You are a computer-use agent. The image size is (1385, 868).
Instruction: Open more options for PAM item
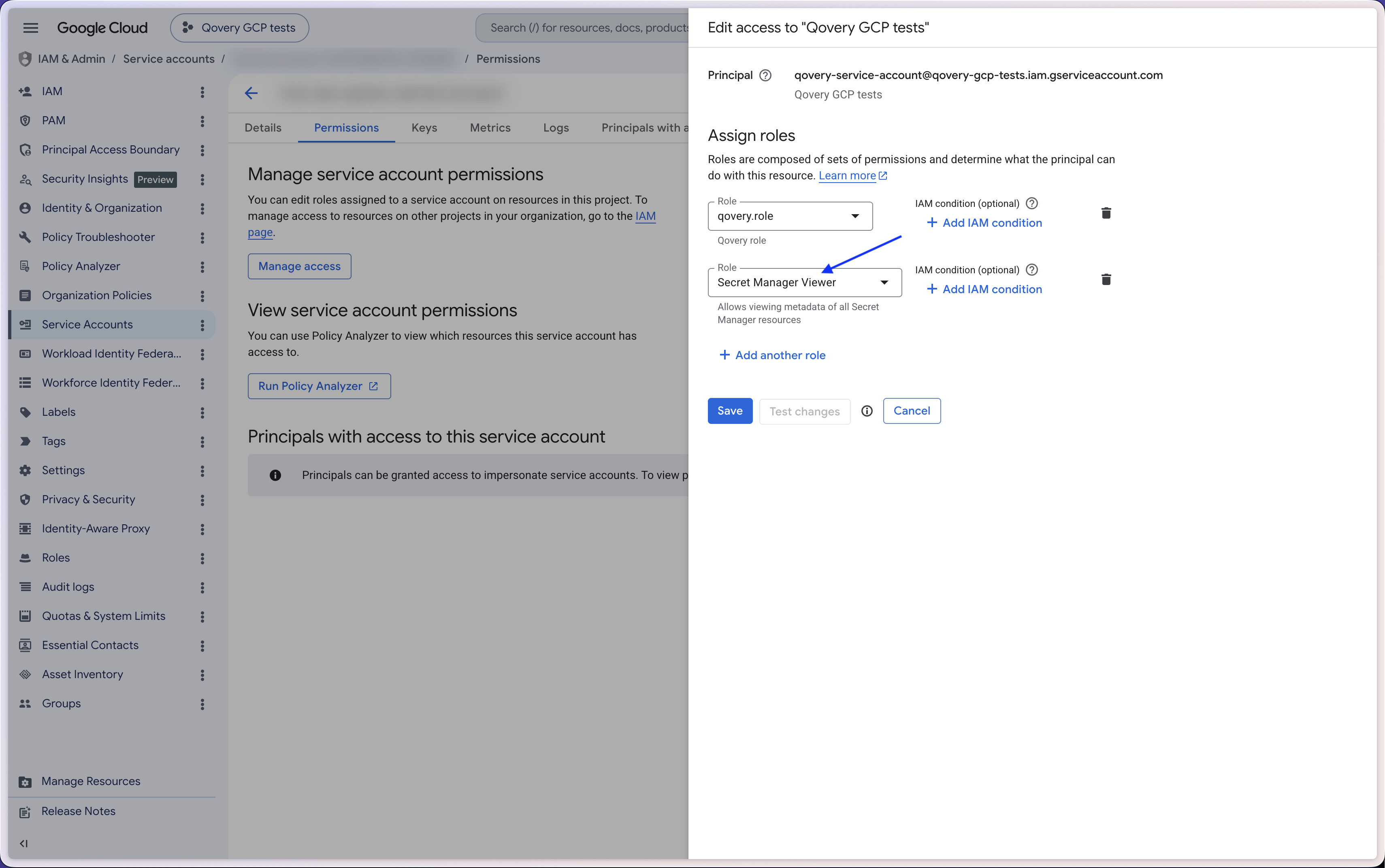tap(202, 121)
